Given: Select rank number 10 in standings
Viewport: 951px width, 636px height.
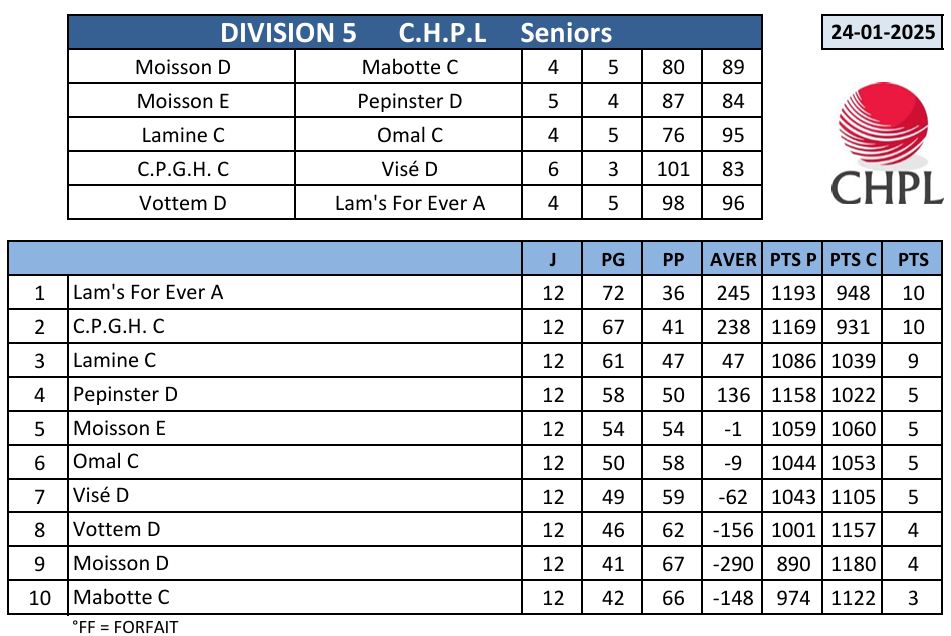Looking at the screenshot, I should (40, 597).
